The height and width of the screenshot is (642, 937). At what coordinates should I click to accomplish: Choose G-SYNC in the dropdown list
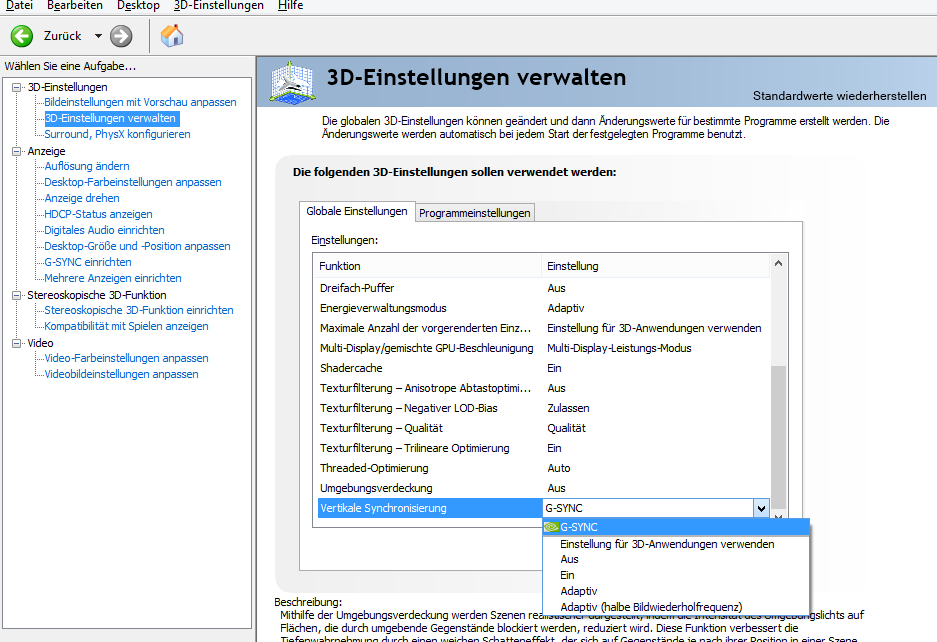coord(676,527)
